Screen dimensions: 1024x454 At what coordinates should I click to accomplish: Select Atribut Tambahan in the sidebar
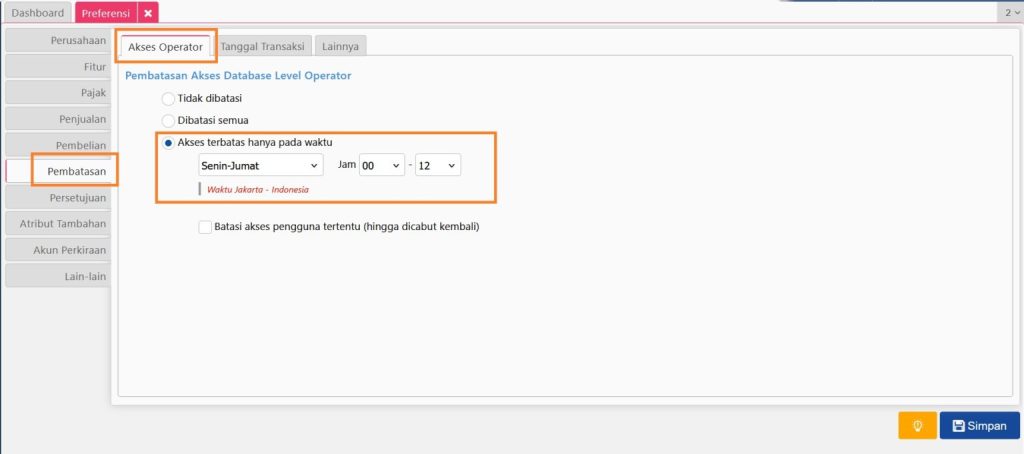click(x=57, y=223)
